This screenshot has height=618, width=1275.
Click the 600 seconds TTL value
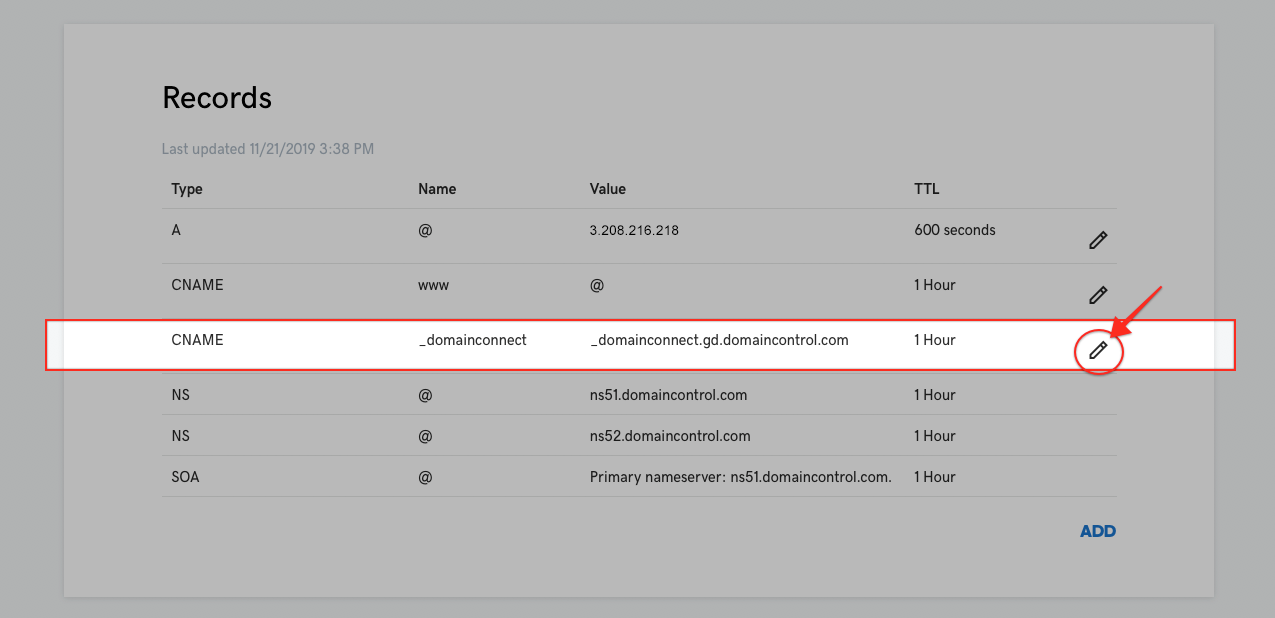pos(955,230)
